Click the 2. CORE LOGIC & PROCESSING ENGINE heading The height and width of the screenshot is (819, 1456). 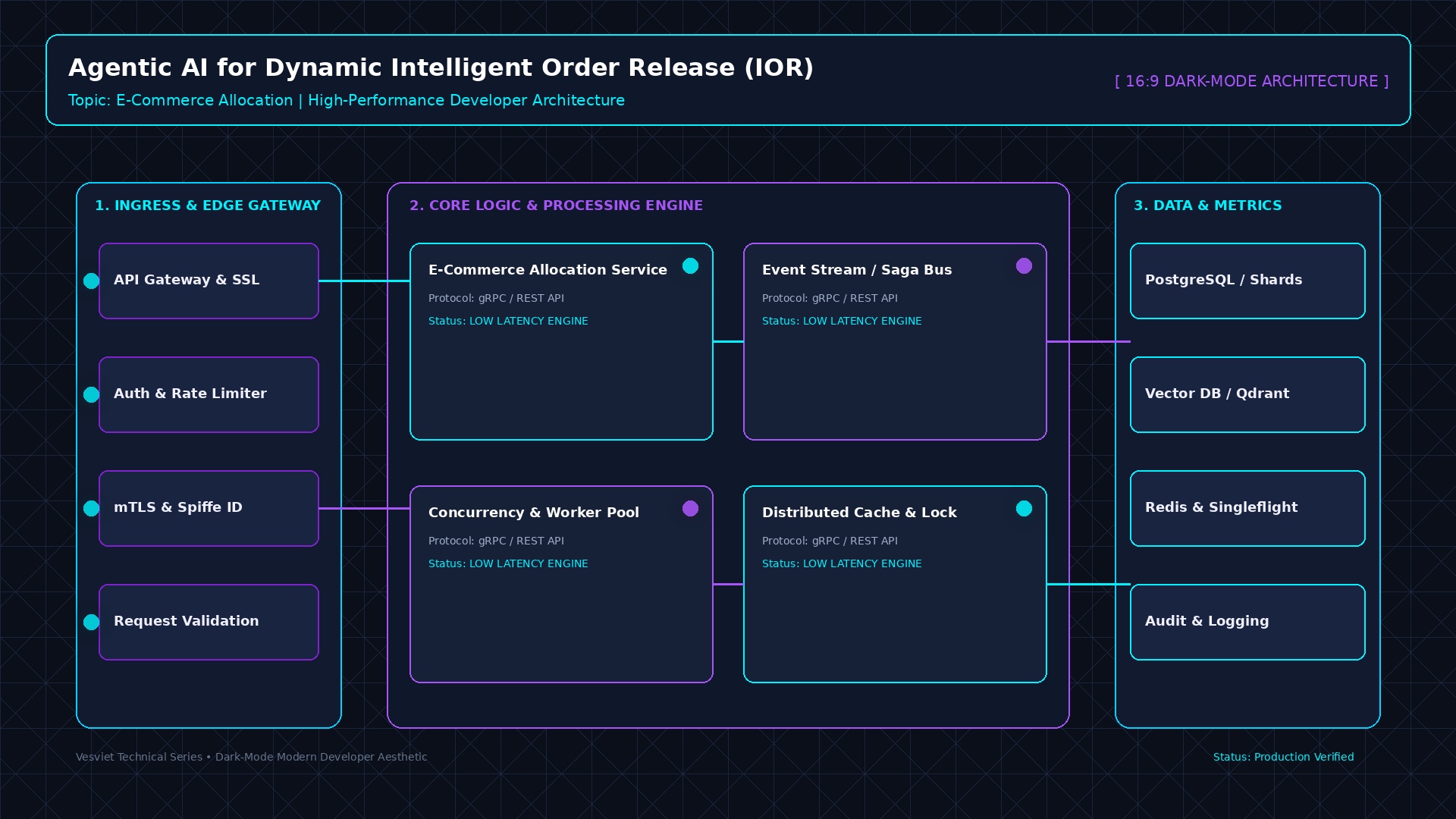556,206
